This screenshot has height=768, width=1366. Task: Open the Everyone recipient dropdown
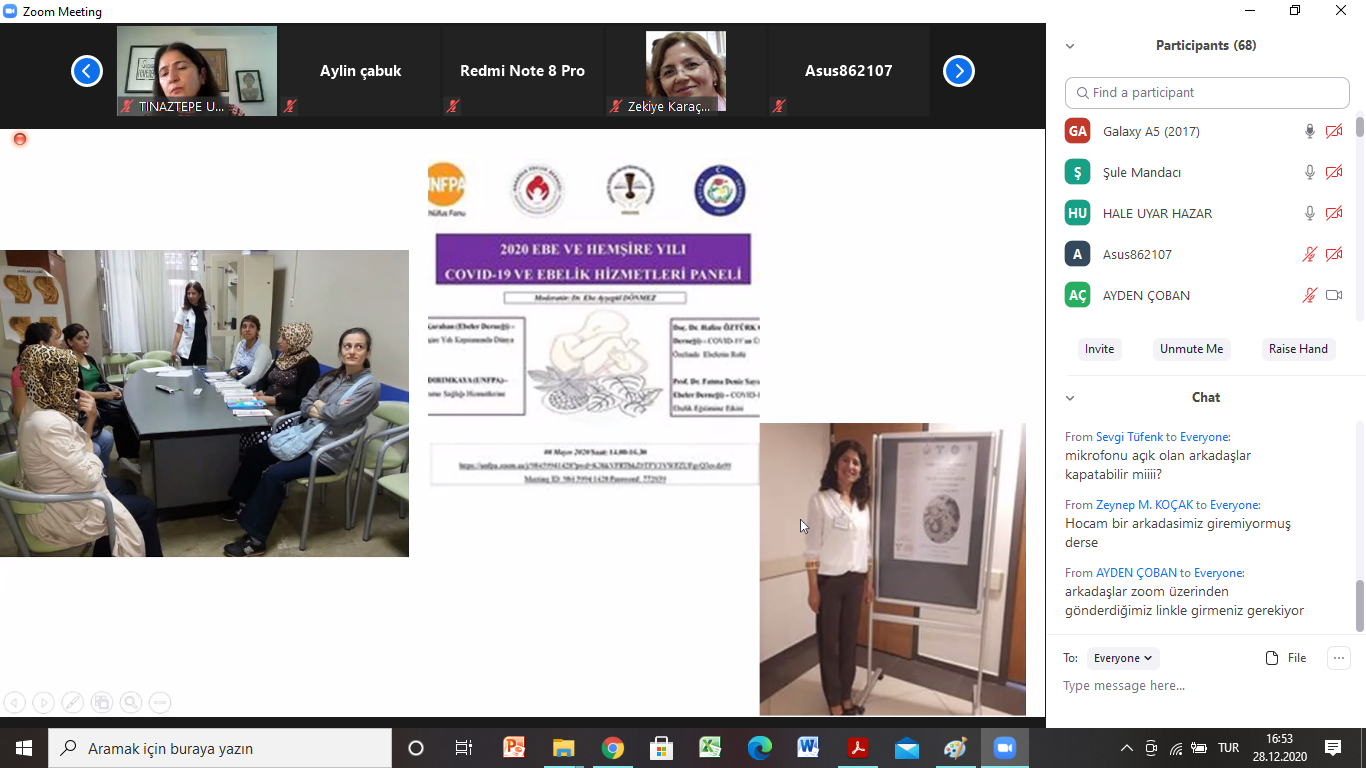coord(1123,658)
